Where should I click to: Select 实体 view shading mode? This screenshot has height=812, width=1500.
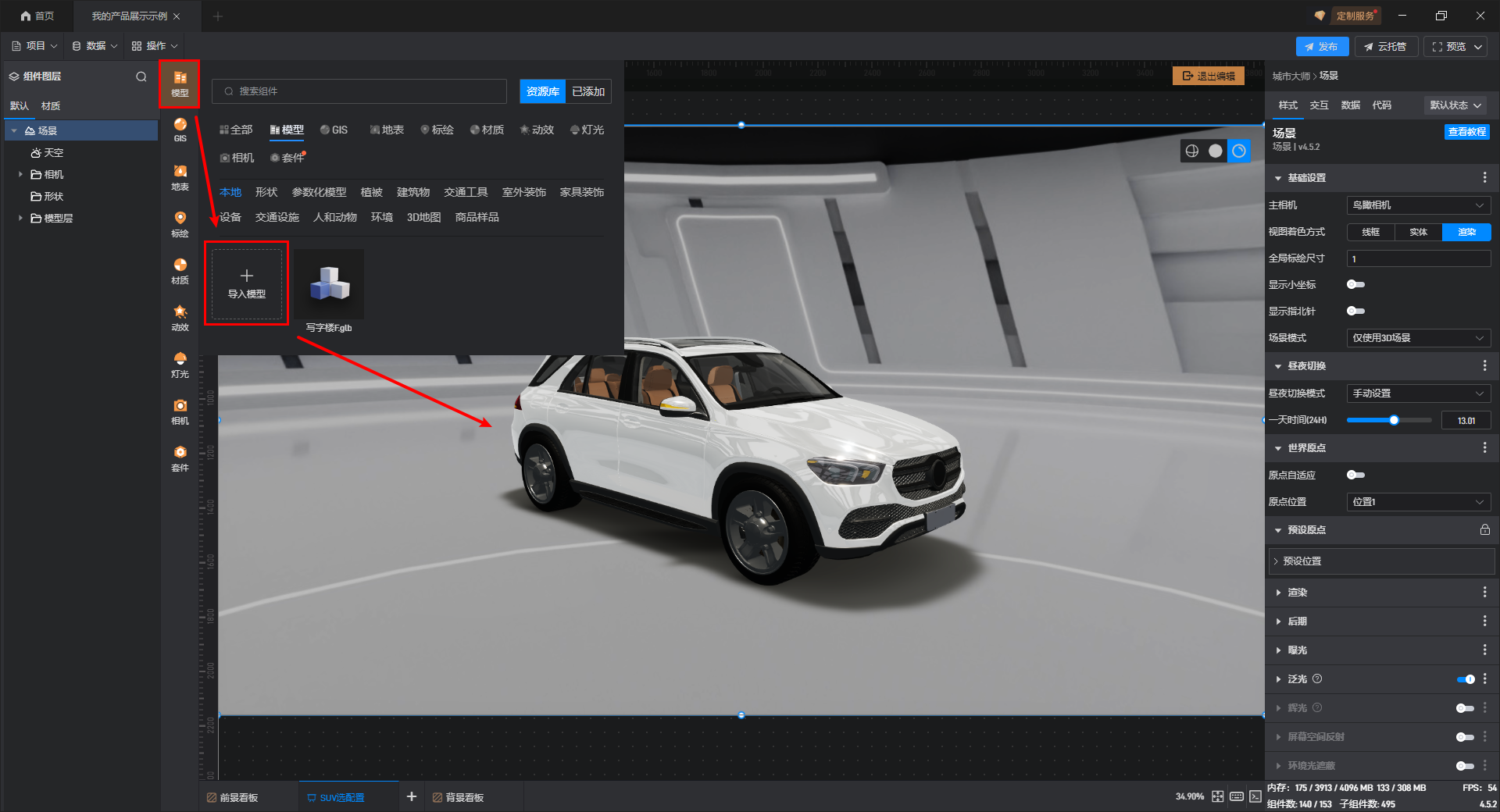(x=1419, y=232)
